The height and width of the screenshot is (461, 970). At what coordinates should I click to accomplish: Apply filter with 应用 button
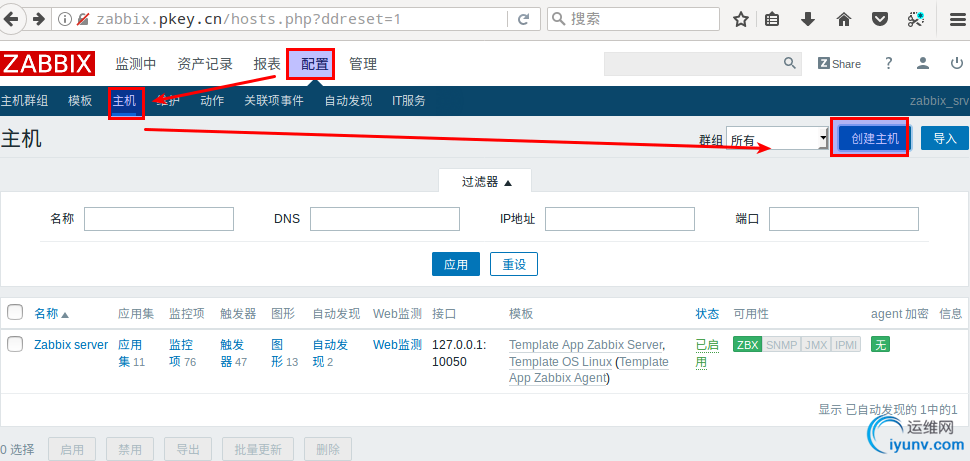[456, 264]
